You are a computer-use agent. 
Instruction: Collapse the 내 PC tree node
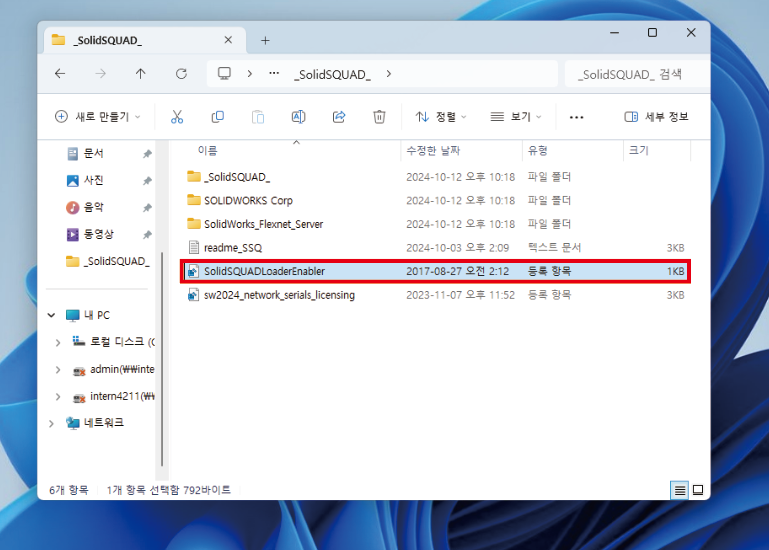point(51,315)
